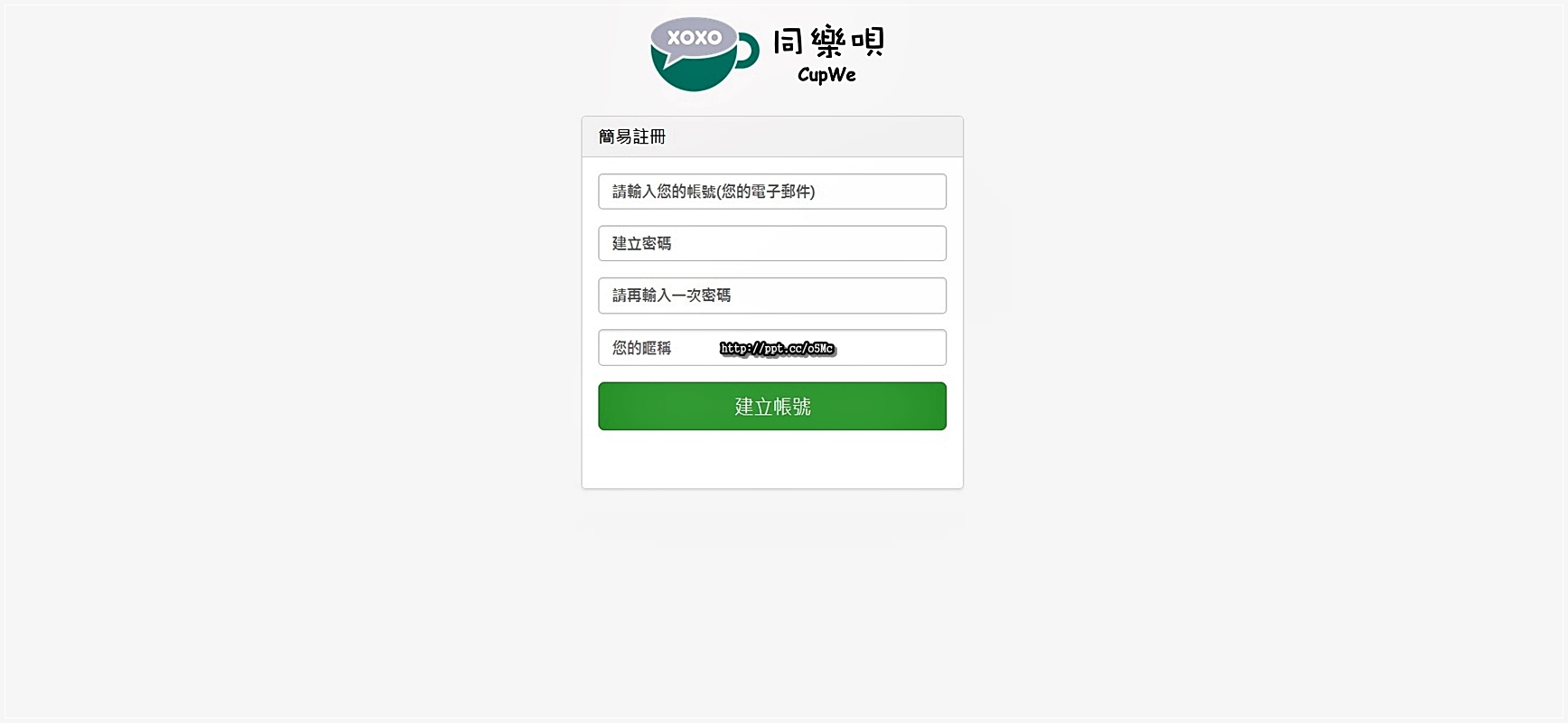Select the 簡易註冊 panel header
1568x723 pixels.
[772, 136]
